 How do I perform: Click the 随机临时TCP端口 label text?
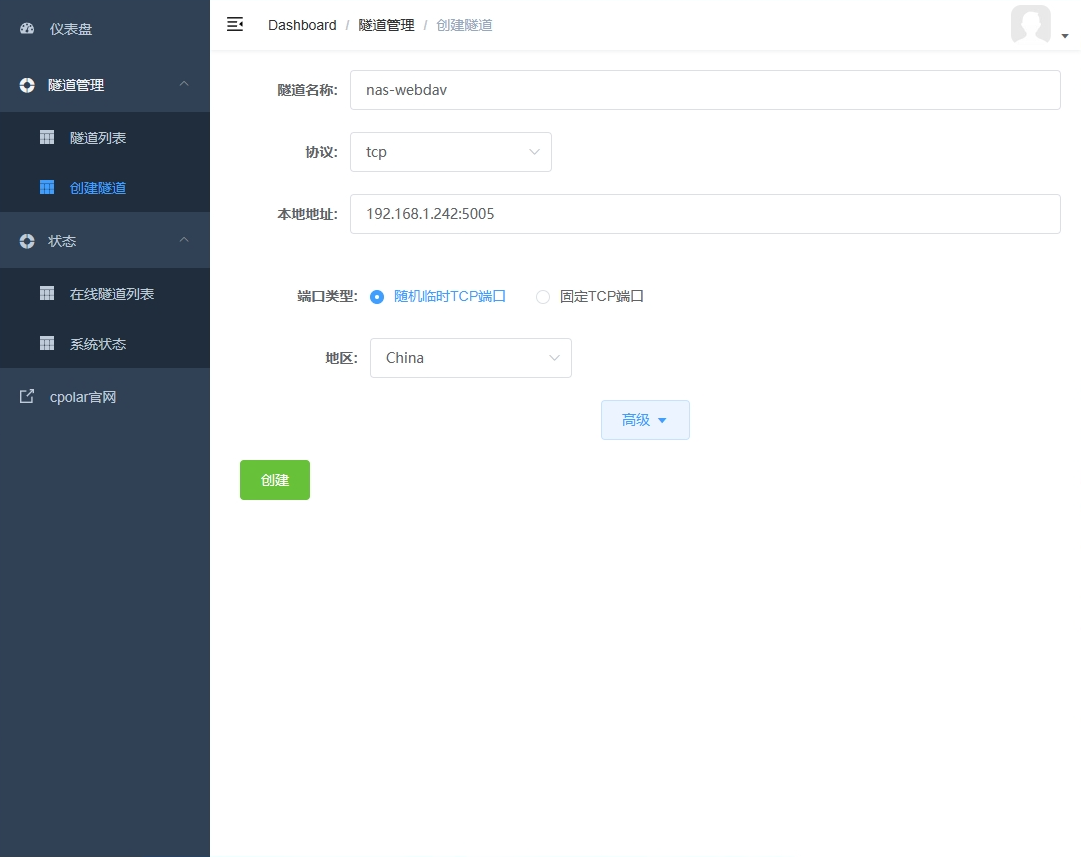point(449,296)
